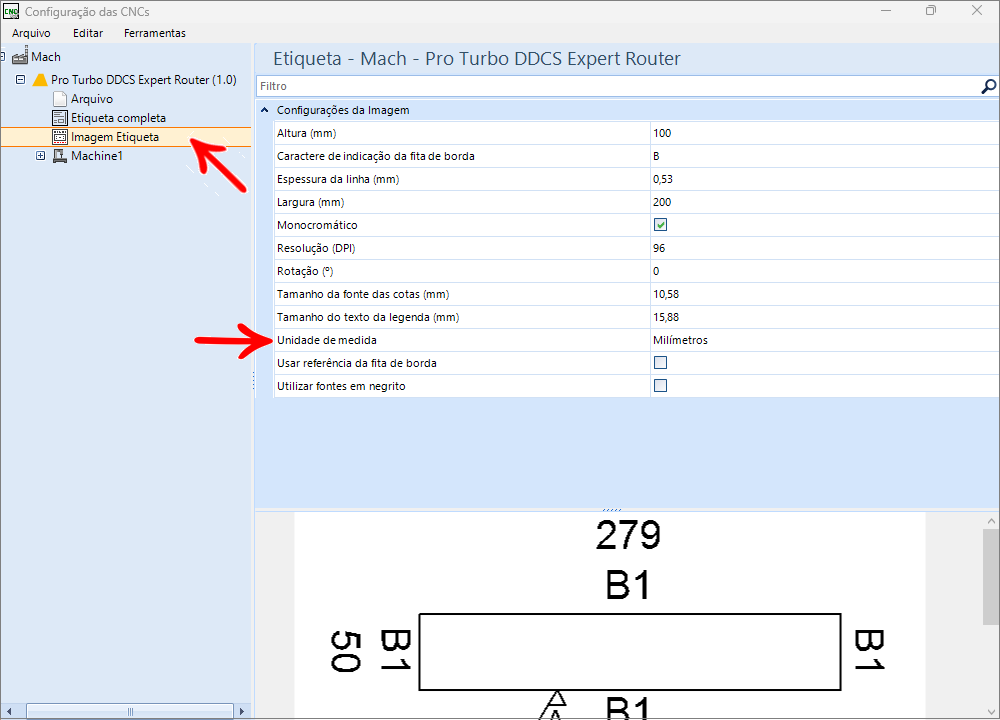Viewport: 1000px width, 720px height.
Task: Click the Caractere de indicação da fita de borda label
Action: coord(376,156)
